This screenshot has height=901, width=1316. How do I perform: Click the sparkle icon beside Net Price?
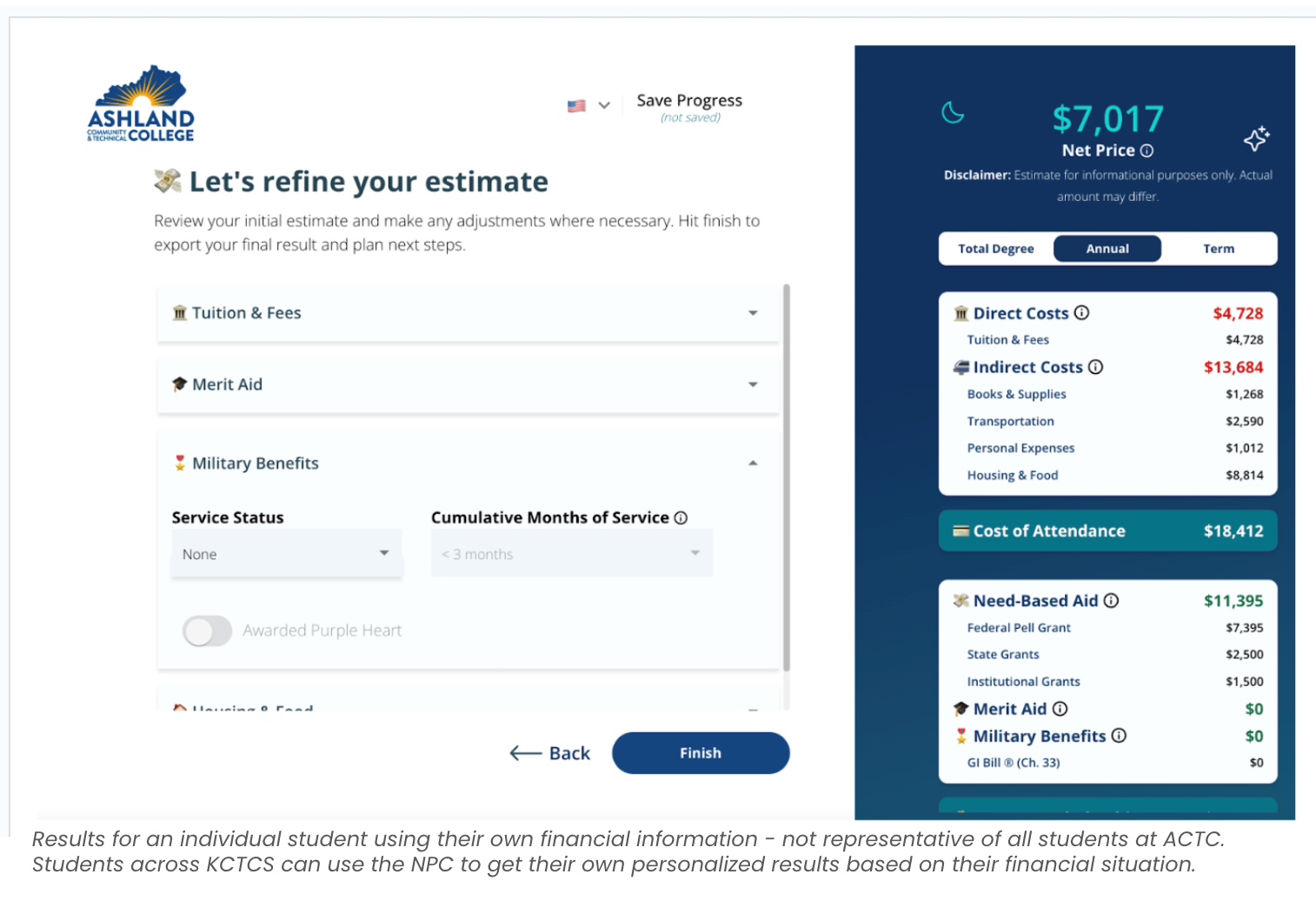point(1258,138)
